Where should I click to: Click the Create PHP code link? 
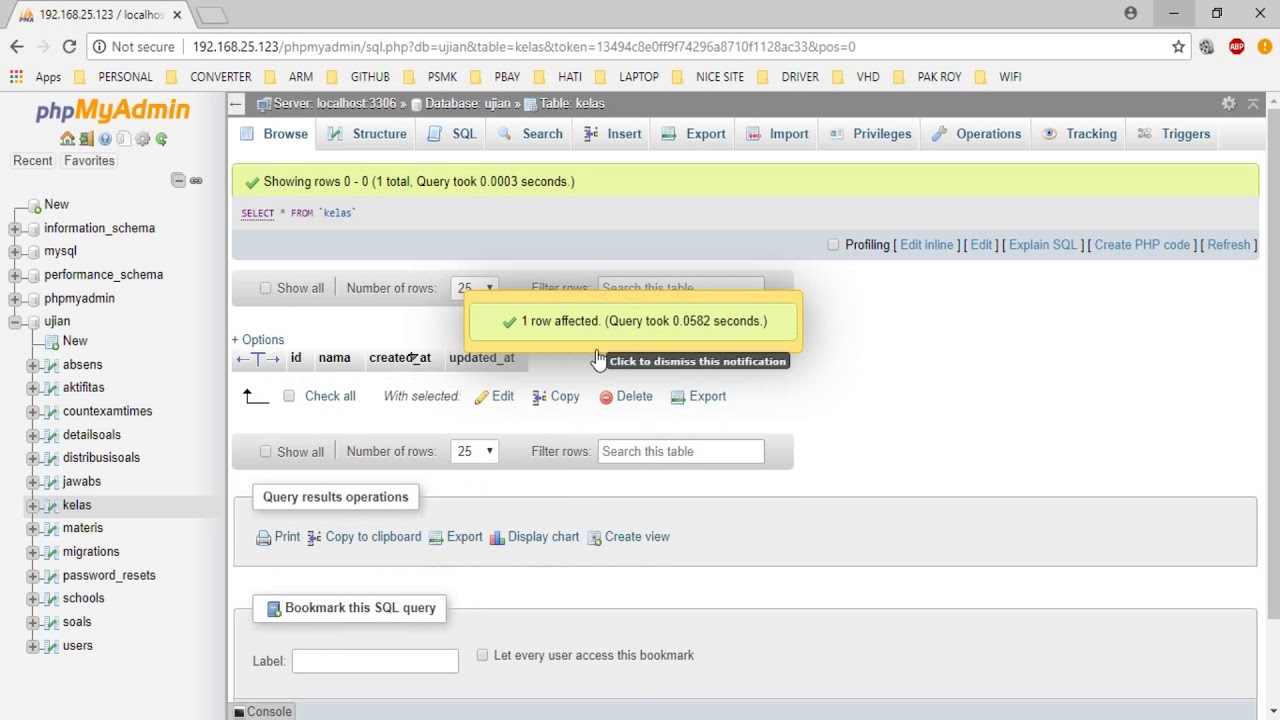1141,245
